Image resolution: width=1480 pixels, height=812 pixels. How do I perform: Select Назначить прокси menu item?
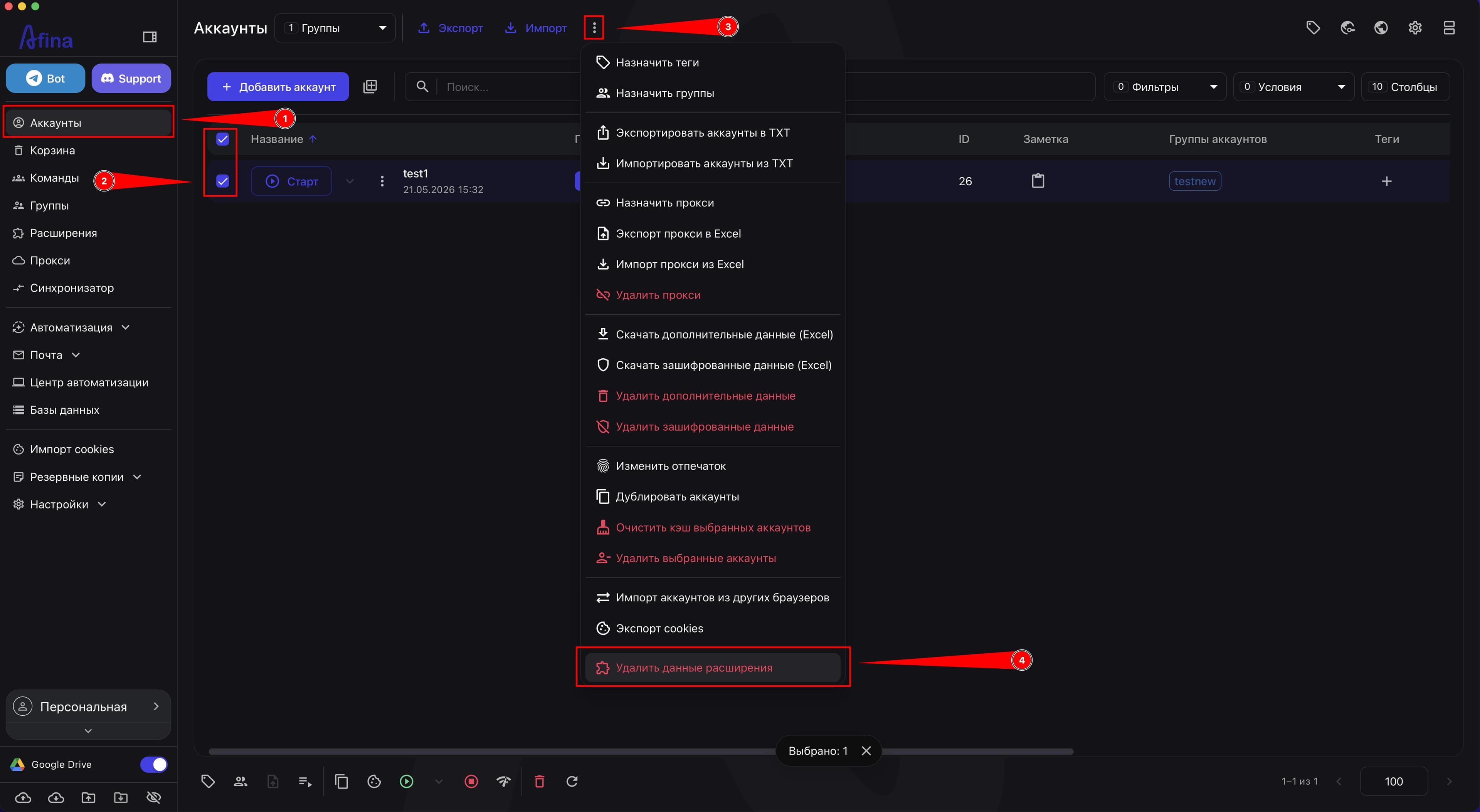pyautogui.click(x=712, y=203)
